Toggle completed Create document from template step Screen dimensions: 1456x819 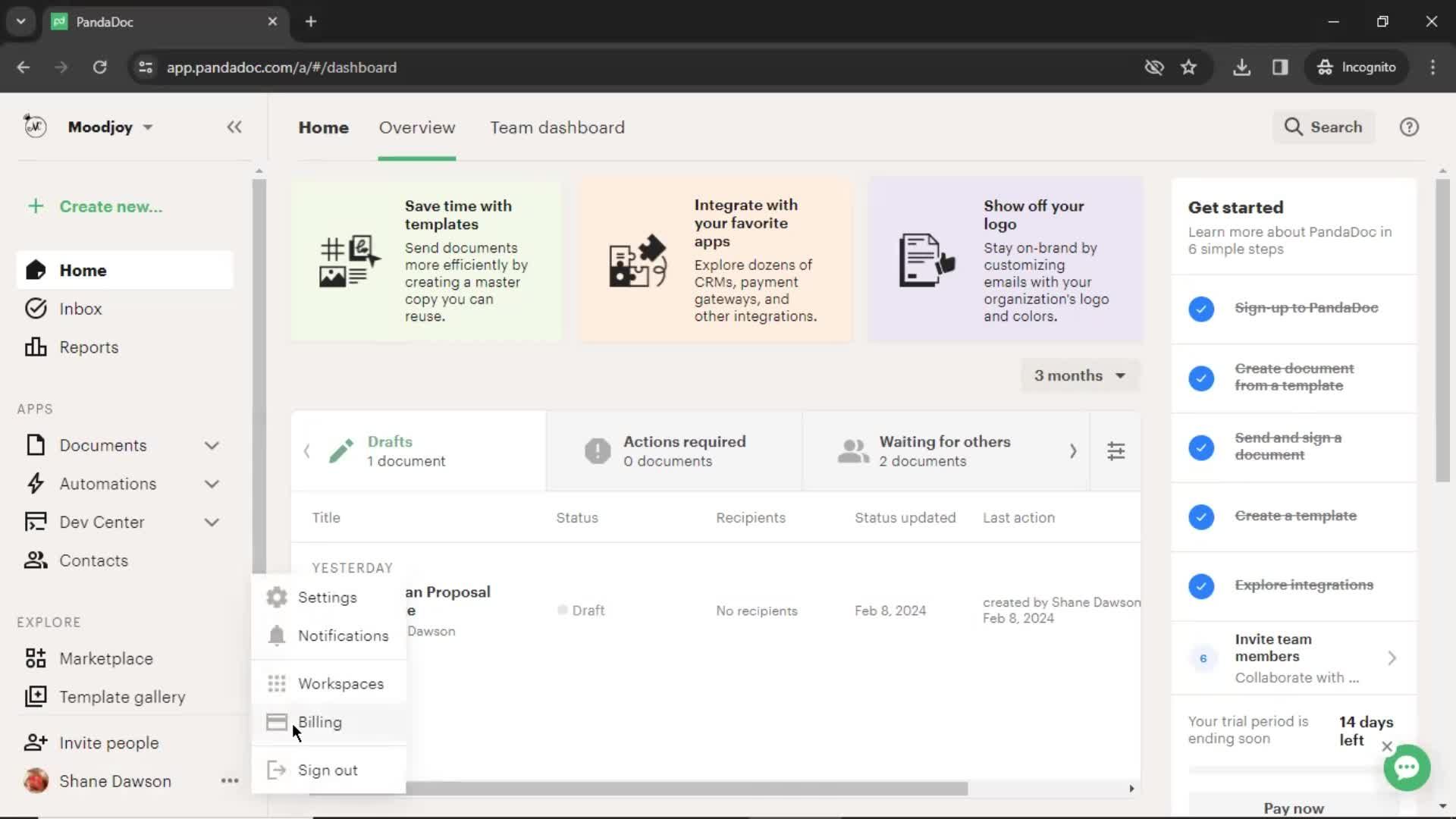pos(1201,377)
